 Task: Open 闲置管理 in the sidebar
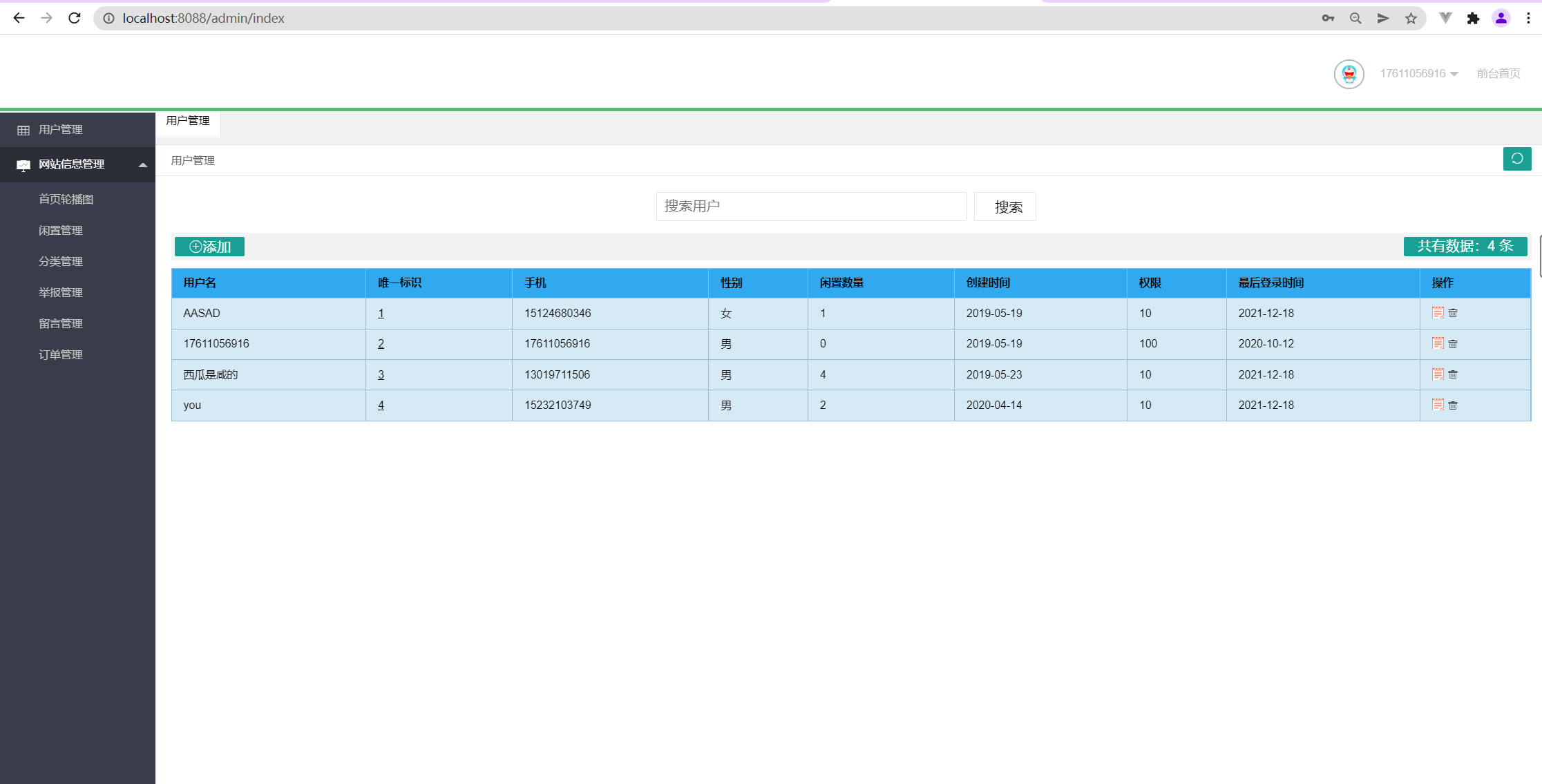point(61,231)
